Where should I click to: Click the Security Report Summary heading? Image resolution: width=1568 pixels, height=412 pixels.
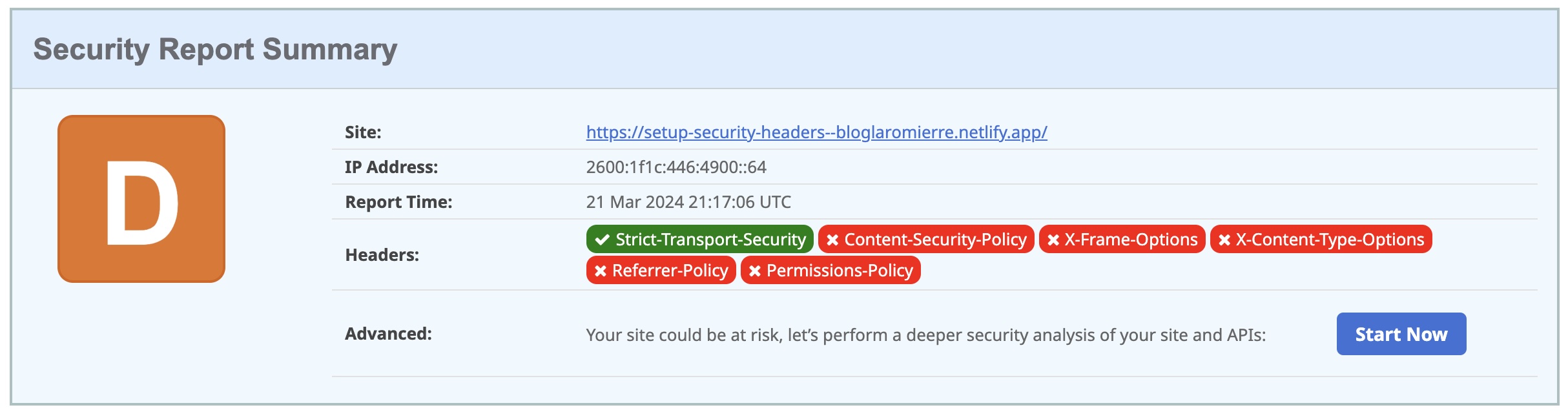tap(215, 50)
